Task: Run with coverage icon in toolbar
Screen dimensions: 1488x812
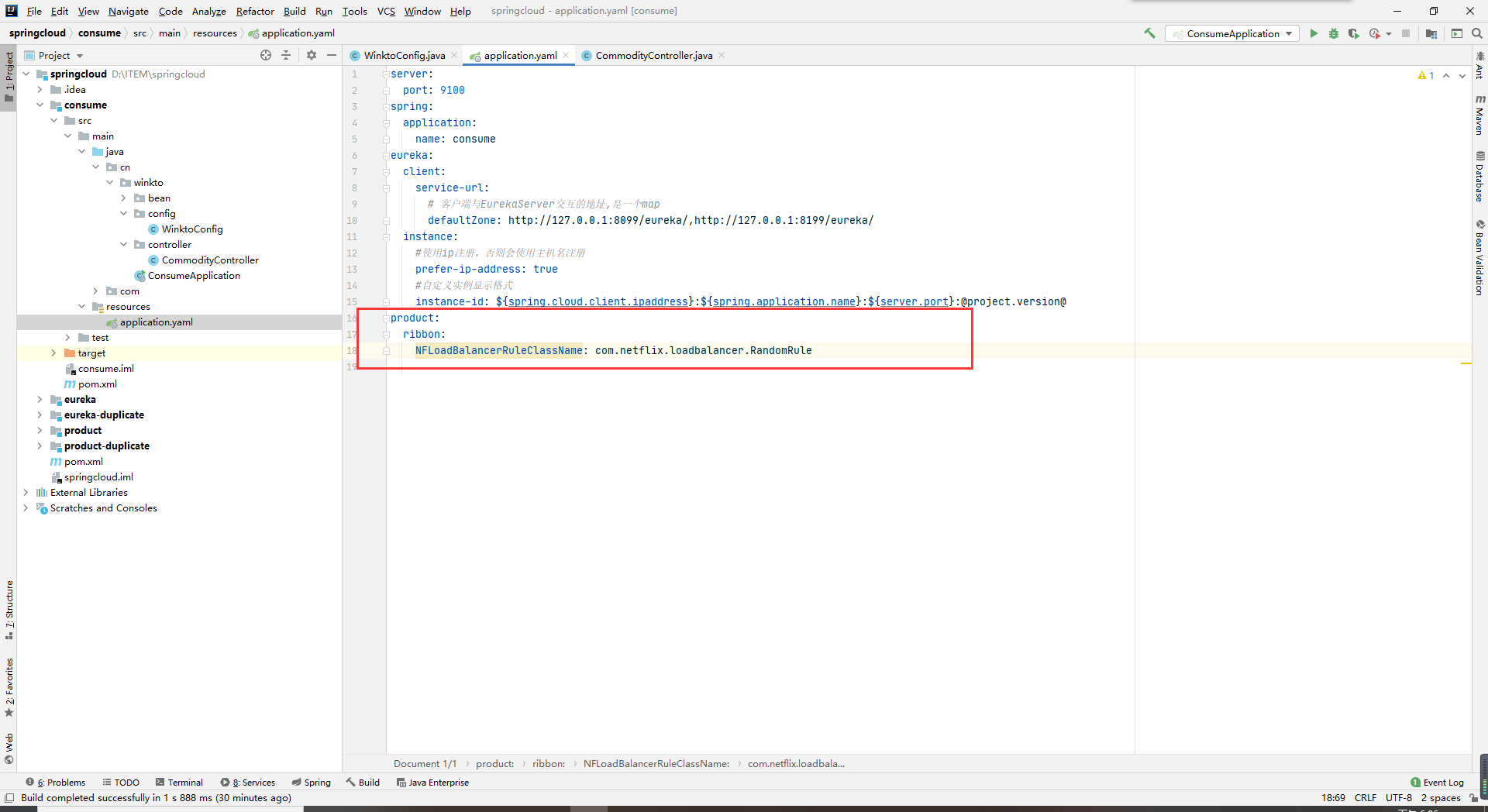Action: (1354, 33)
